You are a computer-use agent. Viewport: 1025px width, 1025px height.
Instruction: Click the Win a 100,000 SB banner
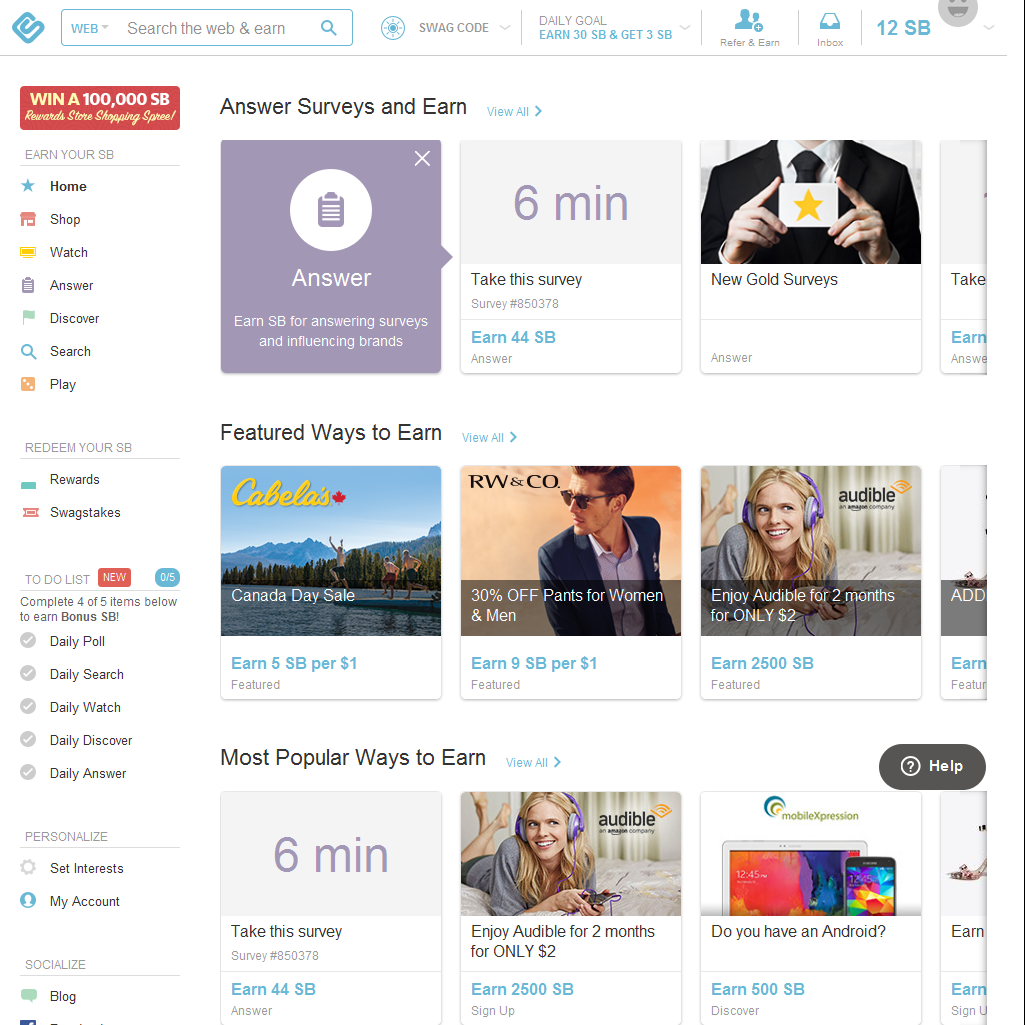click(x=100, y=108)
